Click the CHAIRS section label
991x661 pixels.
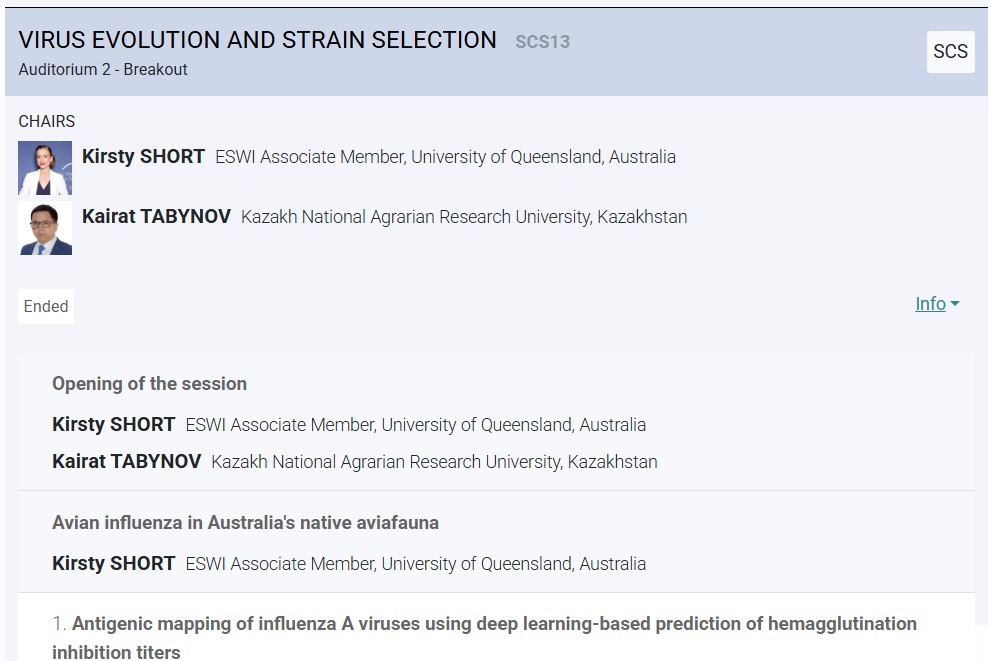point(47,121)
